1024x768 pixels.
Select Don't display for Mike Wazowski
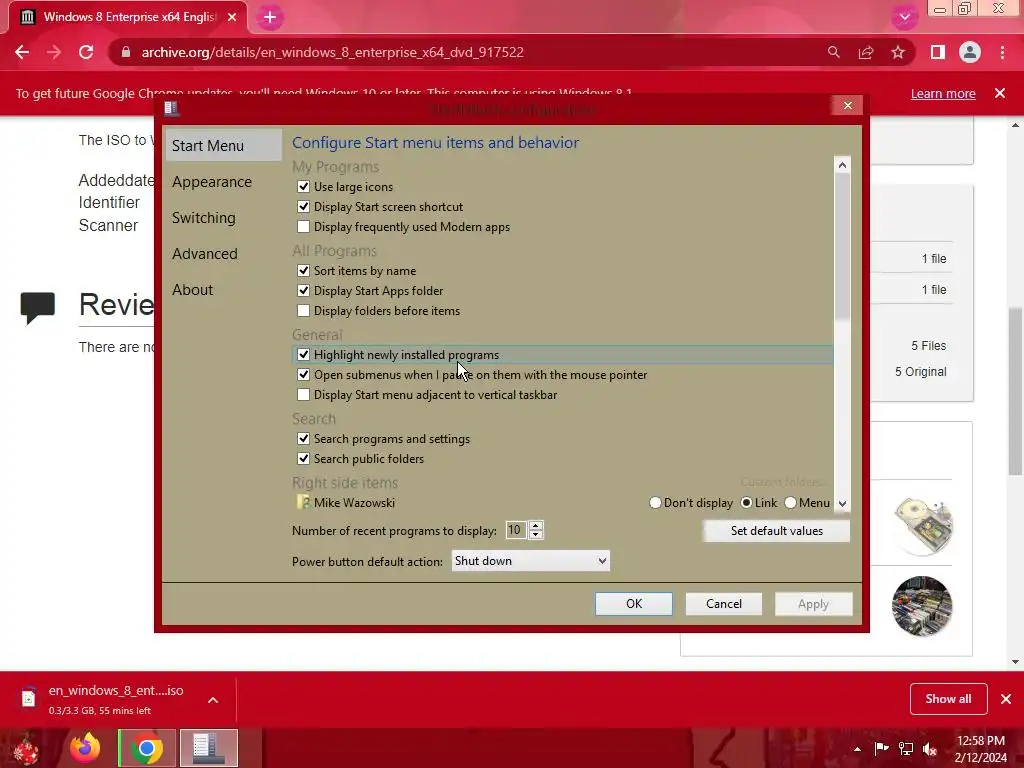click(655, 503)
